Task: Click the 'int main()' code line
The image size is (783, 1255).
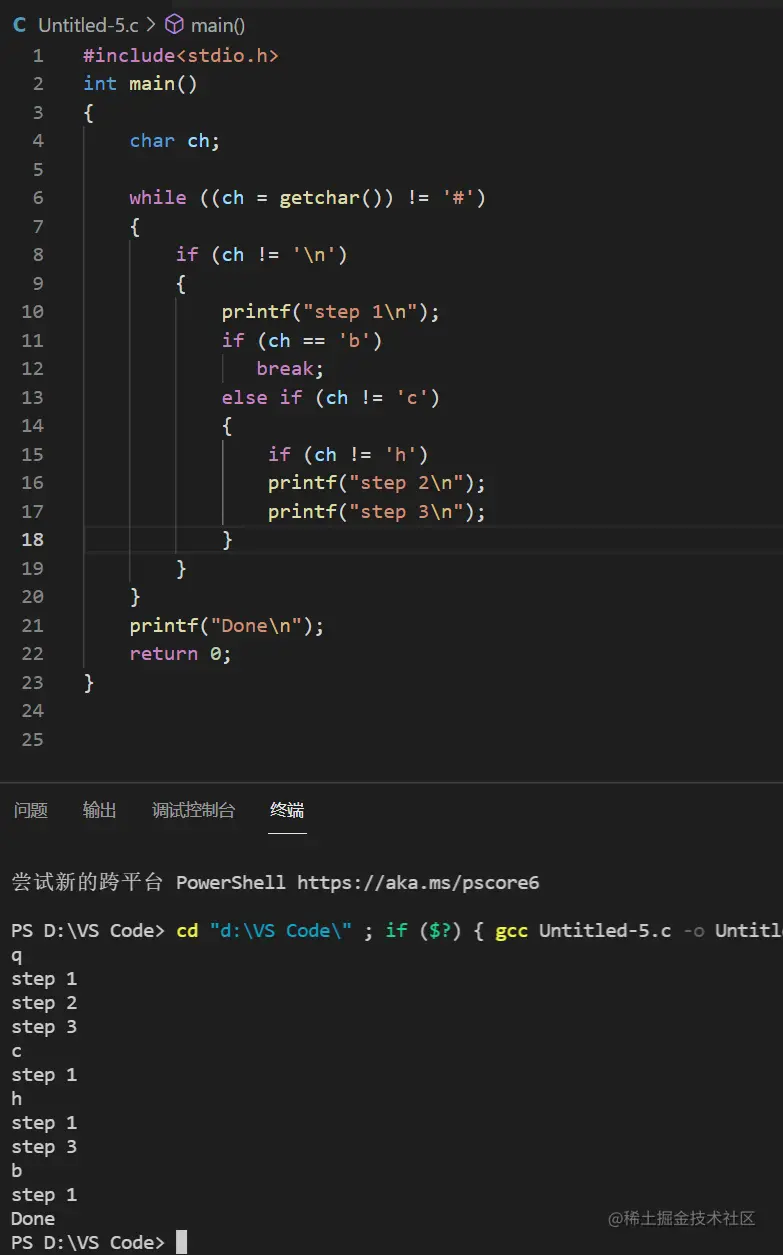Action: tap(140, 84)
